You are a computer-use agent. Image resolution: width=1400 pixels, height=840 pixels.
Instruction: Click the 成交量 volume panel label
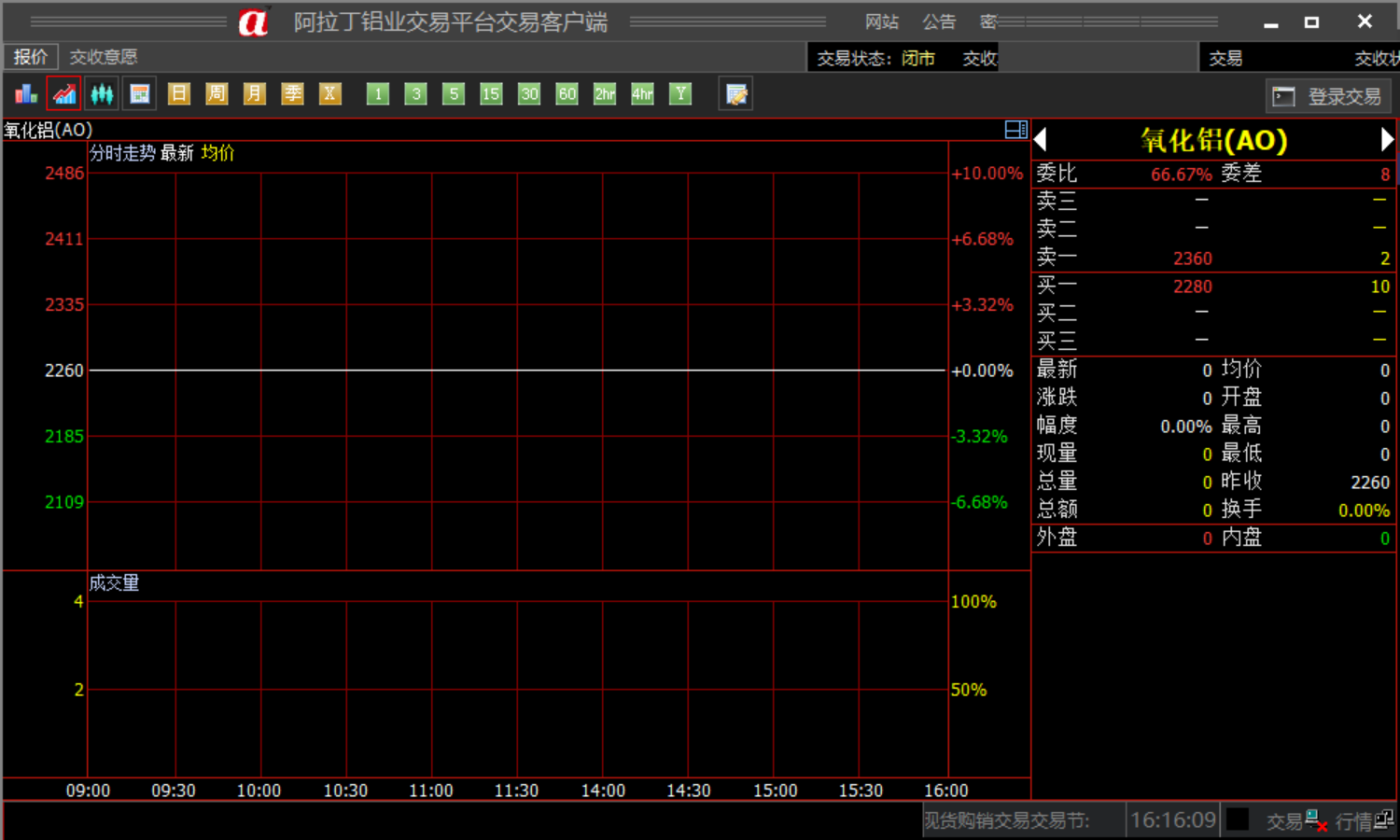(x=115, y=583)
